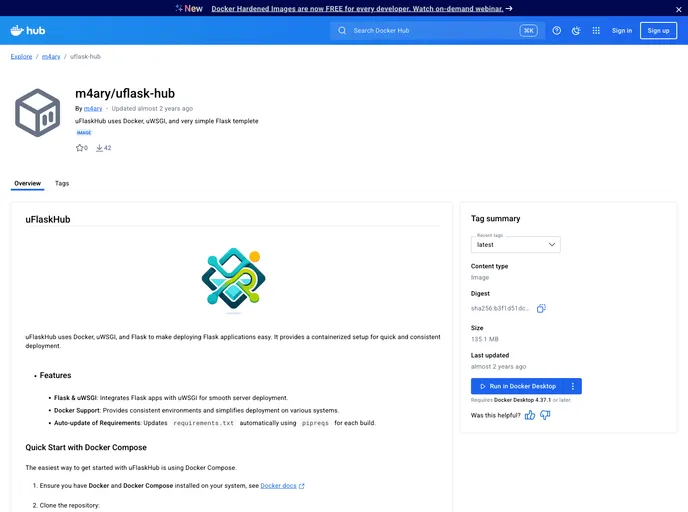Open the Docker docs link

[279, 486]
